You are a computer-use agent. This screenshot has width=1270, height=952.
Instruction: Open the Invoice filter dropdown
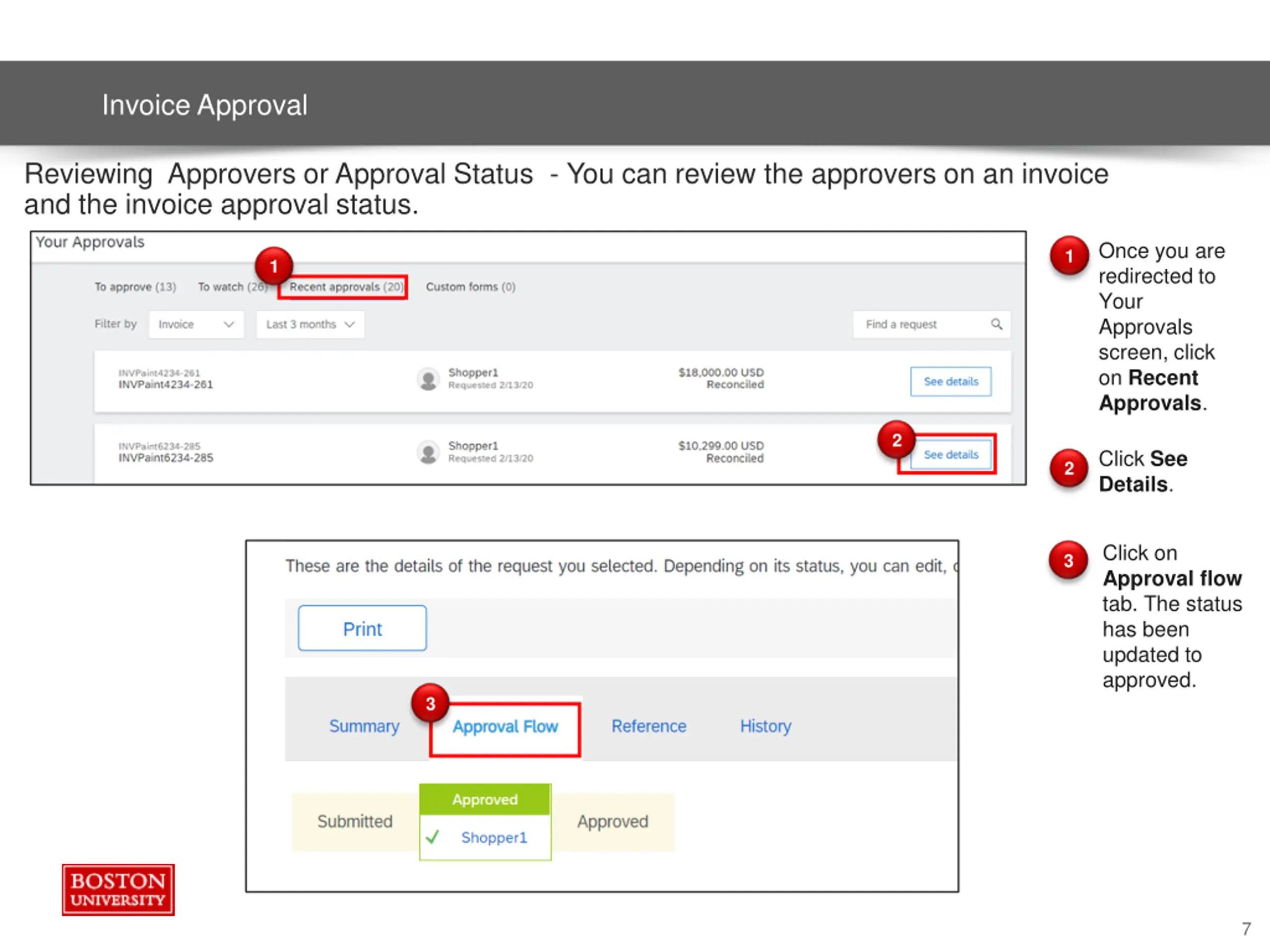196,324
